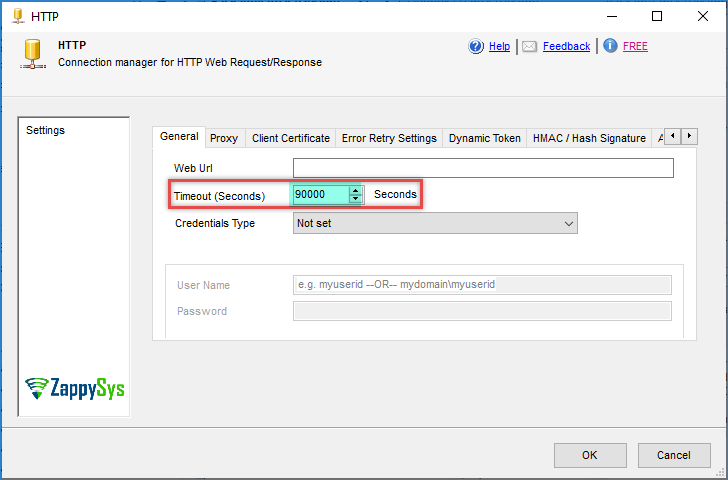This screenshot has width=728, height=480.
Task: Open the HMAC / Hash Signature tab
Action: (x=589, y=138)
